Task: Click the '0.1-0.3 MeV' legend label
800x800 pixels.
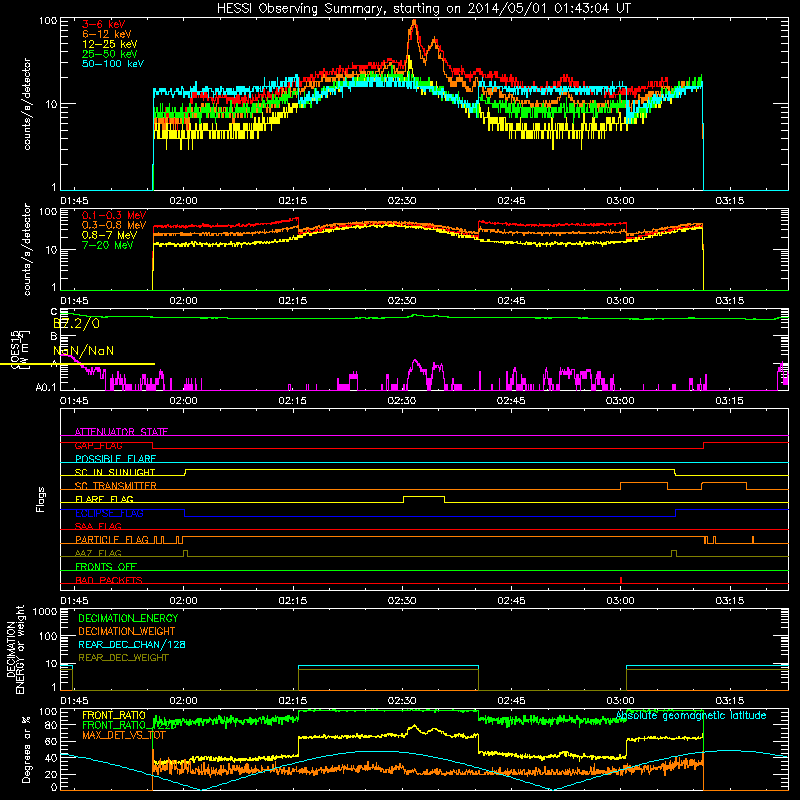Action: (x=114, y=215)
